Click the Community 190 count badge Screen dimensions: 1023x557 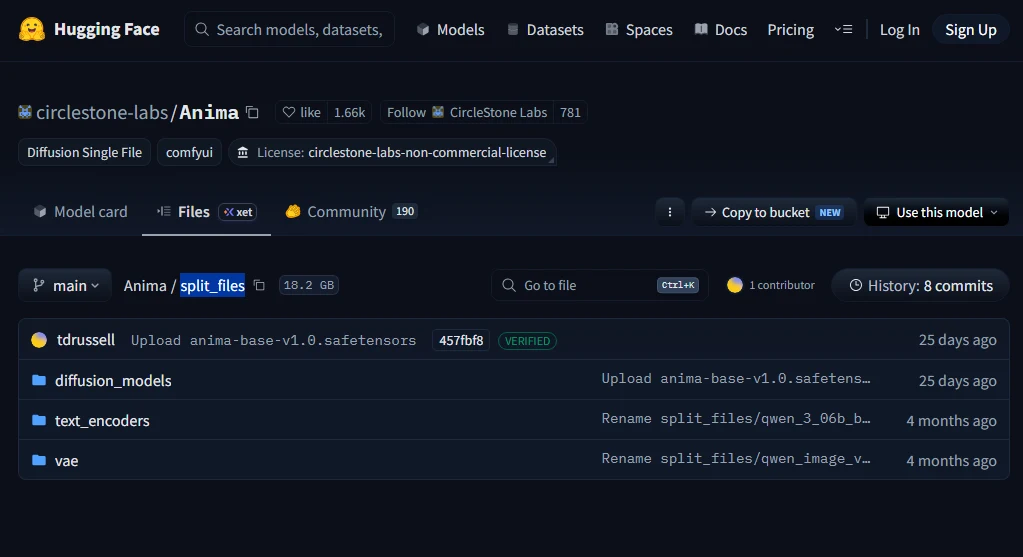[x=405, y=211]
